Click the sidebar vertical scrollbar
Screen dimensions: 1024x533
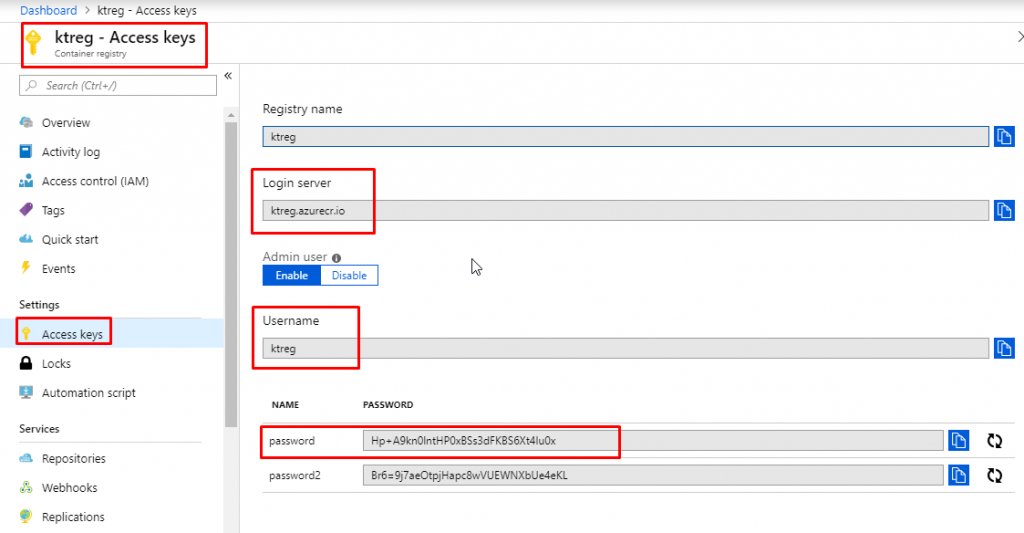[231, 274]
